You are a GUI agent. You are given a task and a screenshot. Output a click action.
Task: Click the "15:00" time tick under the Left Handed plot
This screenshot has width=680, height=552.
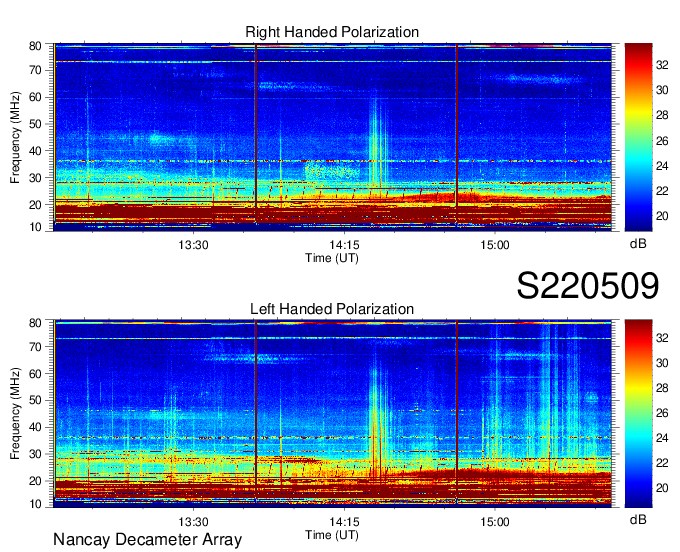point(495,521)
